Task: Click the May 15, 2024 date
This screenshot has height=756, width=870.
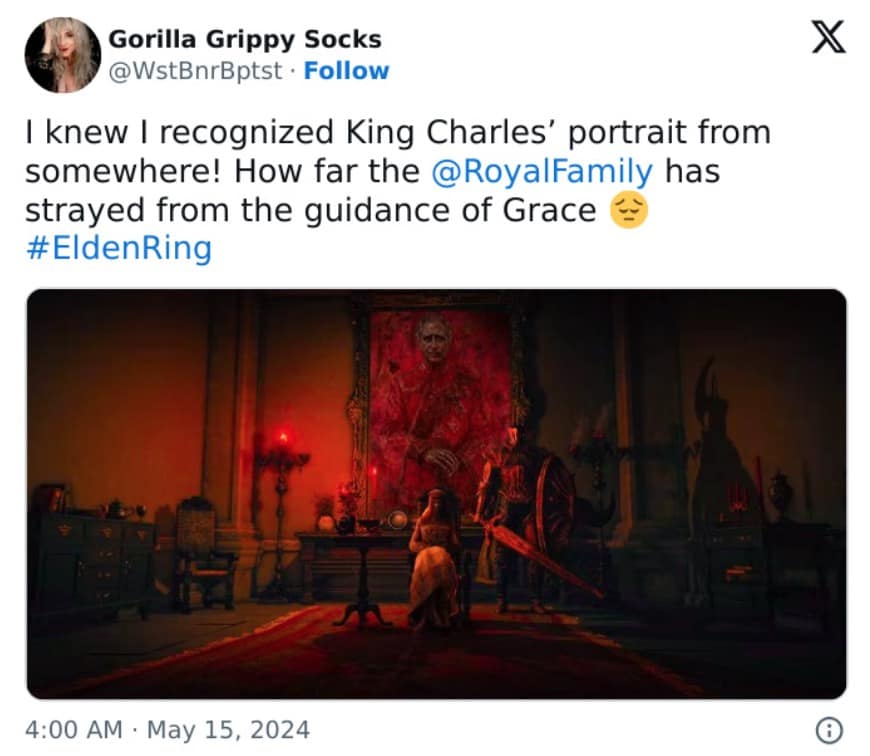Action: point(228,729)
